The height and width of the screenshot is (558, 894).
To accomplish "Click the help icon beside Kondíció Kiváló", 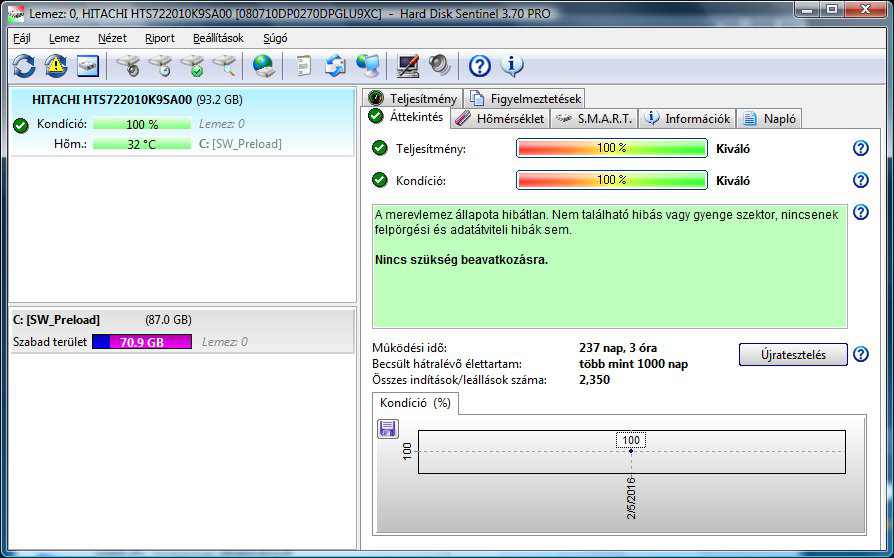I will pyautogui.click(x=861, y=180).
